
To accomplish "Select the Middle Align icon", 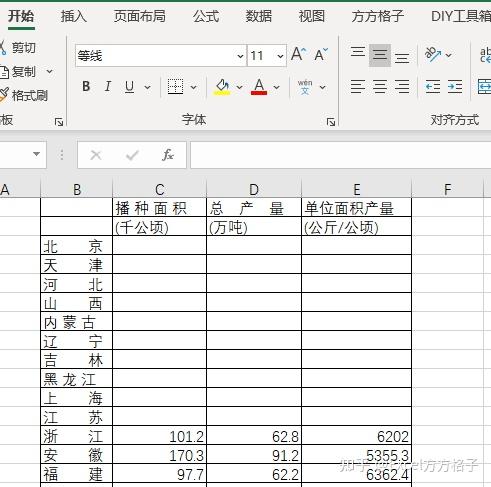I will 380,55.
